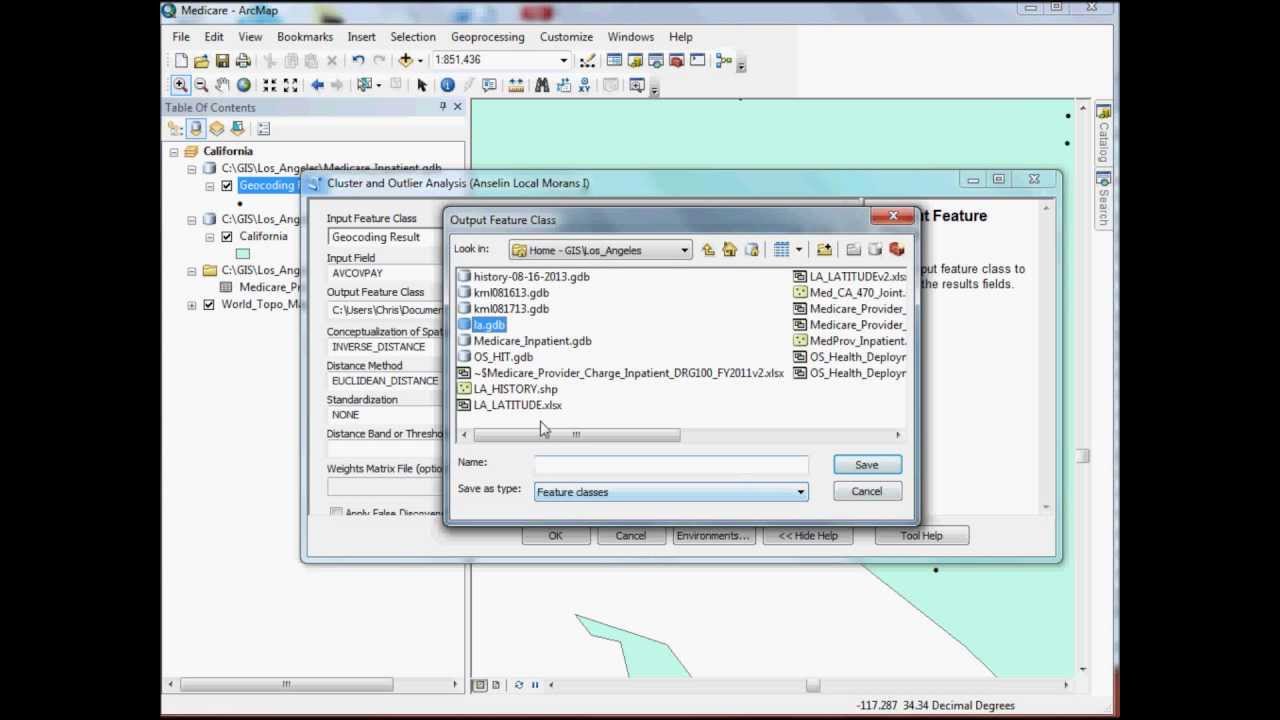This screenshot has height=720, width=1280.
Task: Toggle World_Topo_Map layer checkbox
Action: 209,305
